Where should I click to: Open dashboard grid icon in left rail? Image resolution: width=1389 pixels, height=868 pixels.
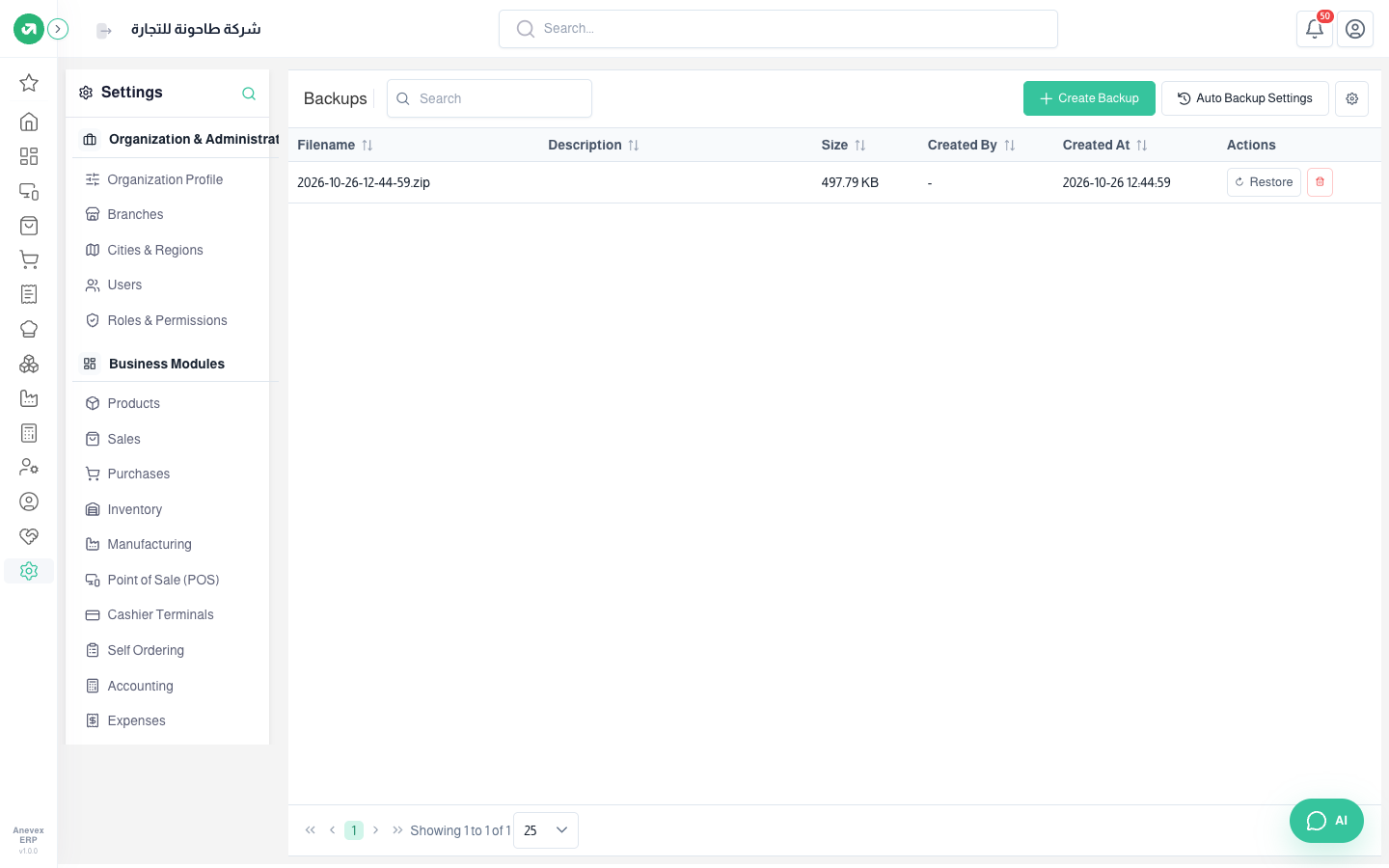(29, 156)
